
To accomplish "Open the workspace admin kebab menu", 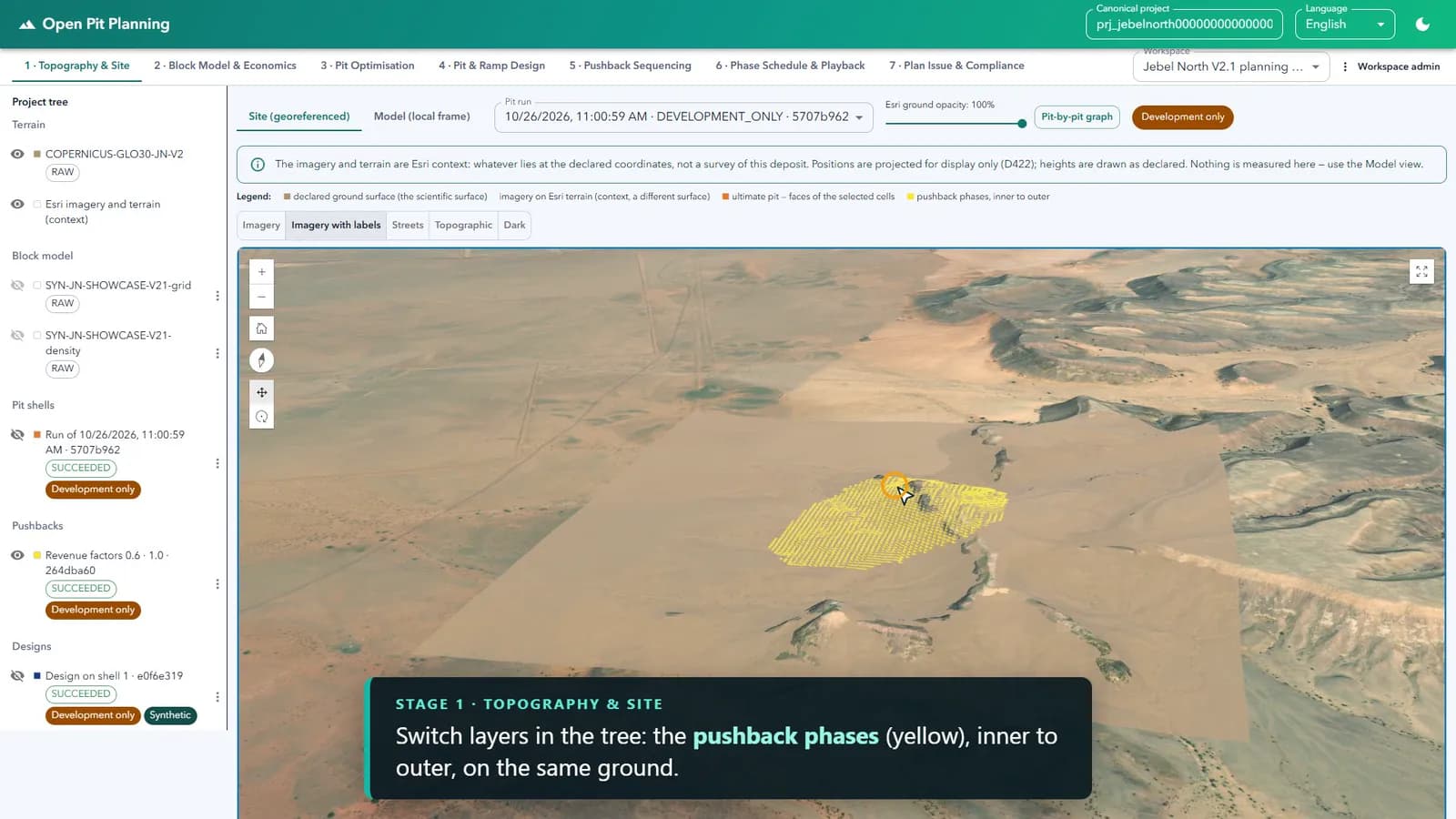I will click(x=1345, y=66).
